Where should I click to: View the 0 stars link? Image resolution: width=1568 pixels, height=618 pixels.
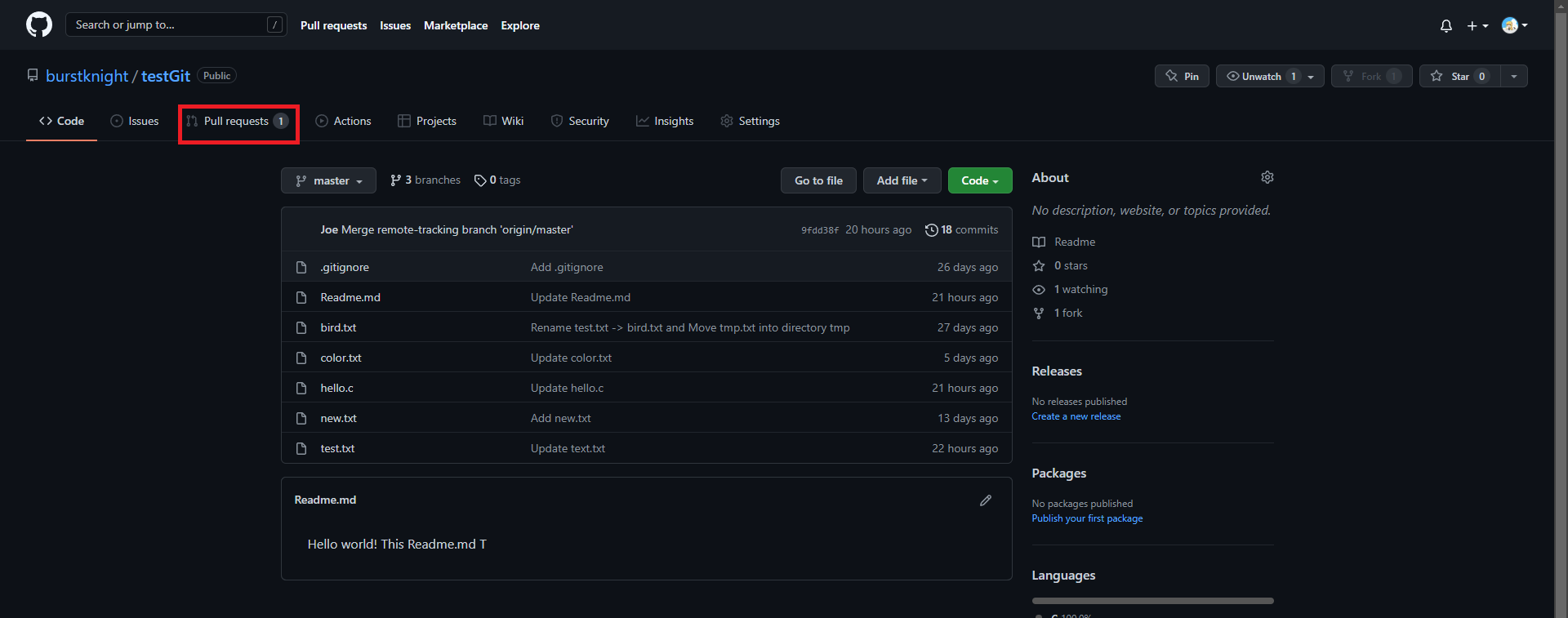(1060, 265)
